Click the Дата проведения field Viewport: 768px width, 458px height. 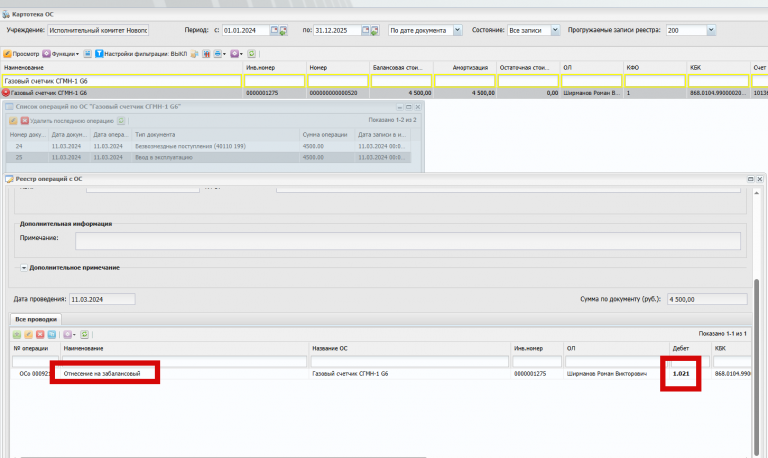[102, 299]
